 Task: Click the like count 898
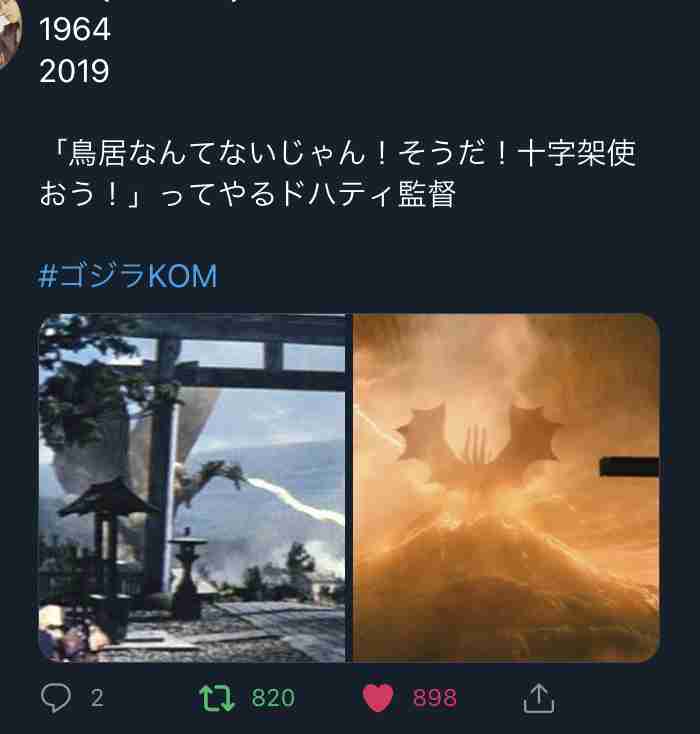(435, 698)
